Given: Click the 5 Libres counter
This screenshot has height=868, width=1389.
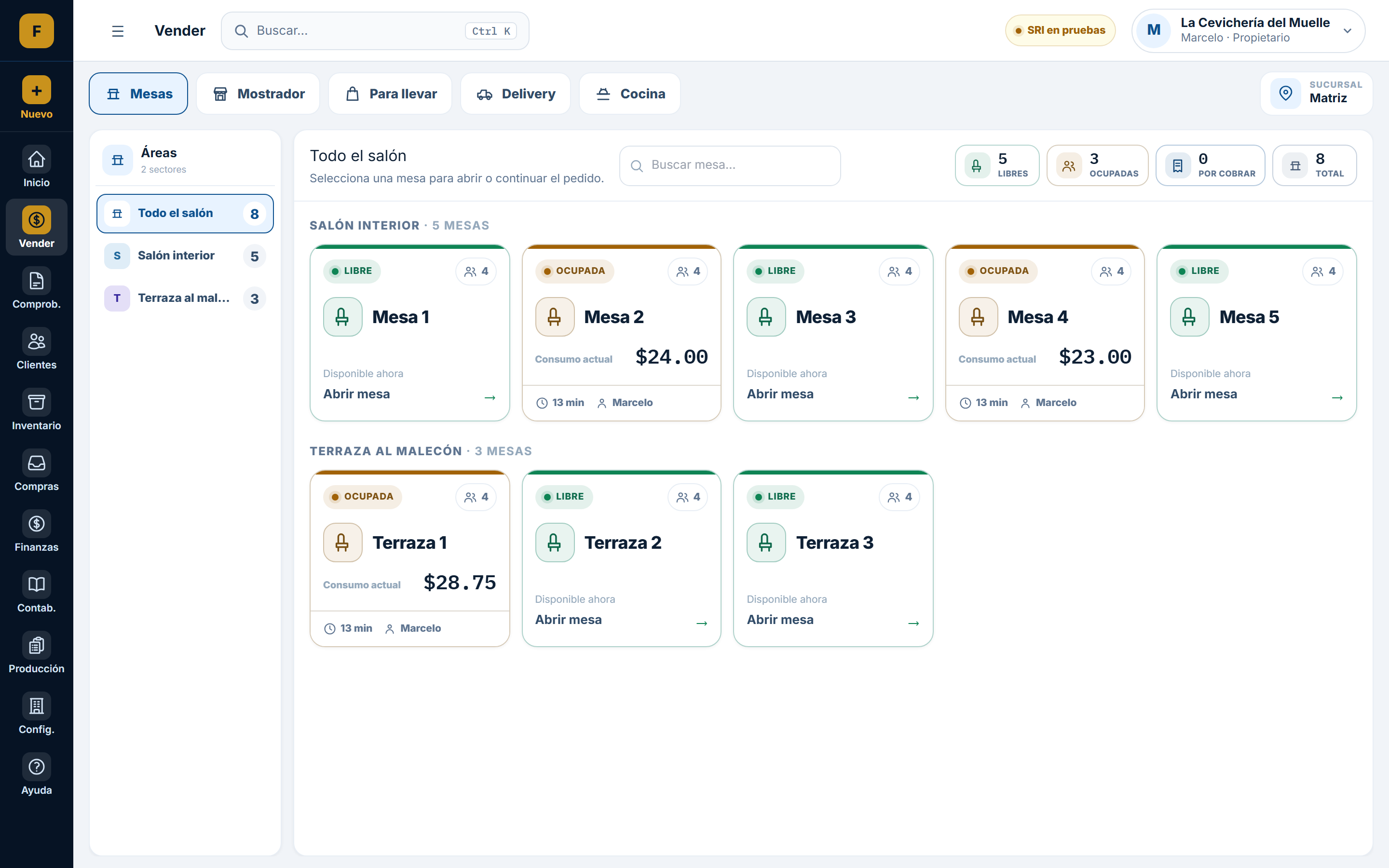Looking at the screenshot, I should 997,165.
